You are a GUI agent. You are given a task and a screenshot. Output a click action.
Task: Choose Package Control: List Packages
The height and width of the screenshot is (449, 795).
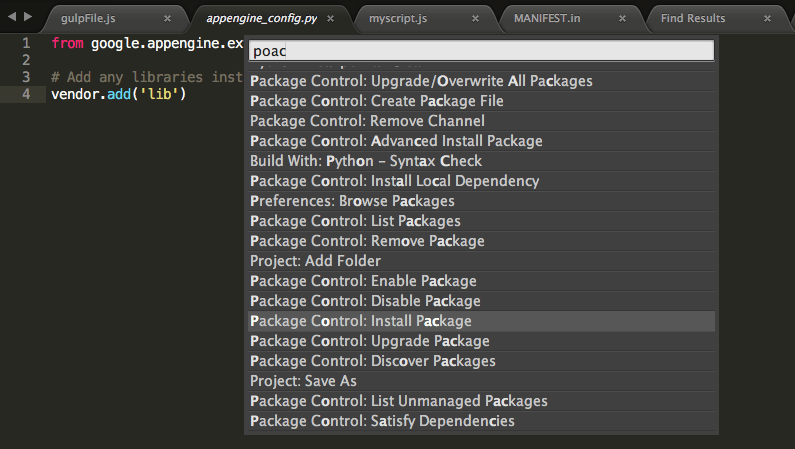pyautogui.click(x=481, y=221)
